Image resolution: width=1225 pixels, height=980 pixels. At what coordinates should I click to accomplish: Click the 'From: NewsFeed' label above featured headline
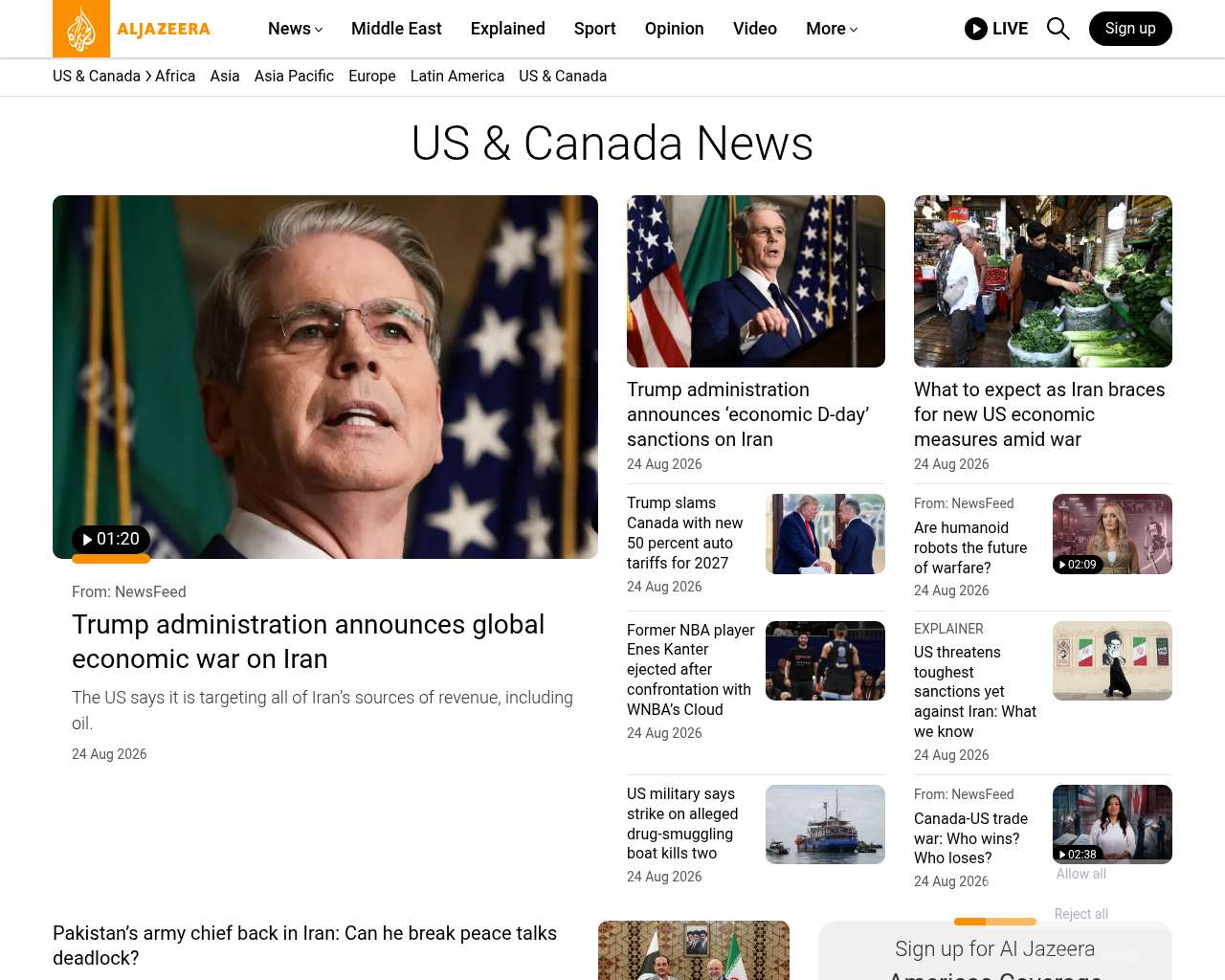coord(129,592)
